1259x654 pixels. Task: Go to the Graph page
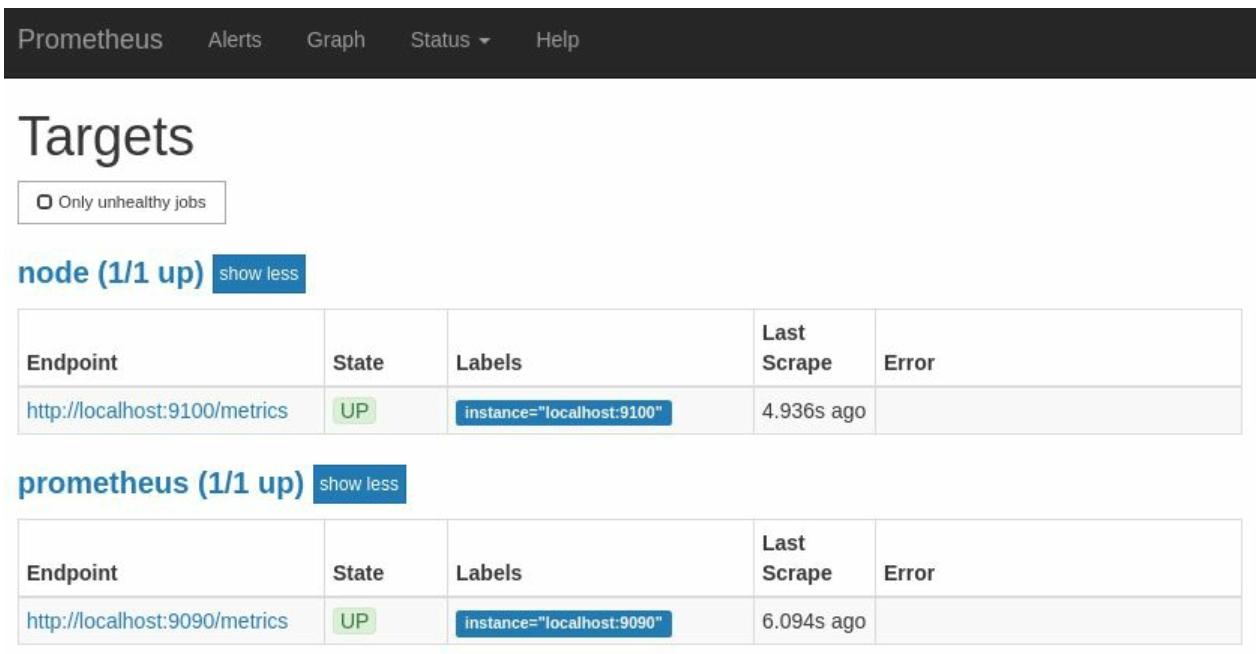tap(336, 40)
